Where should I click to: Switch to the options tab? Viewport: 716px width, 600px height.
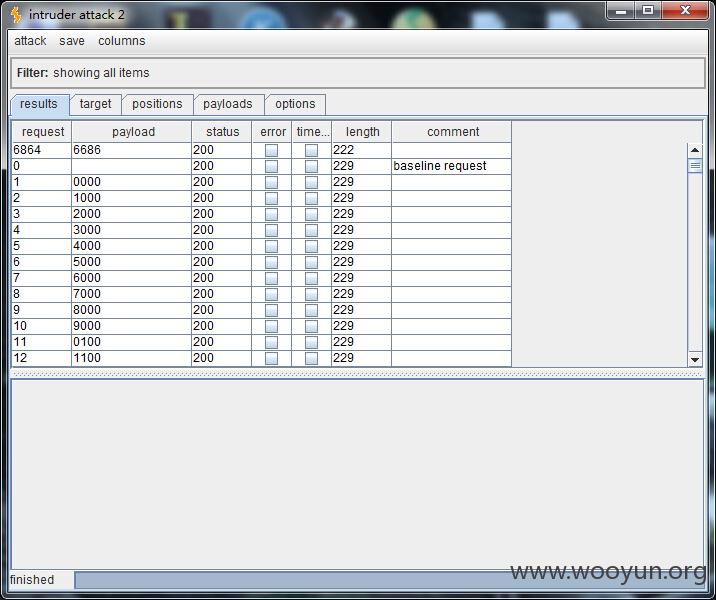(295, 104)
